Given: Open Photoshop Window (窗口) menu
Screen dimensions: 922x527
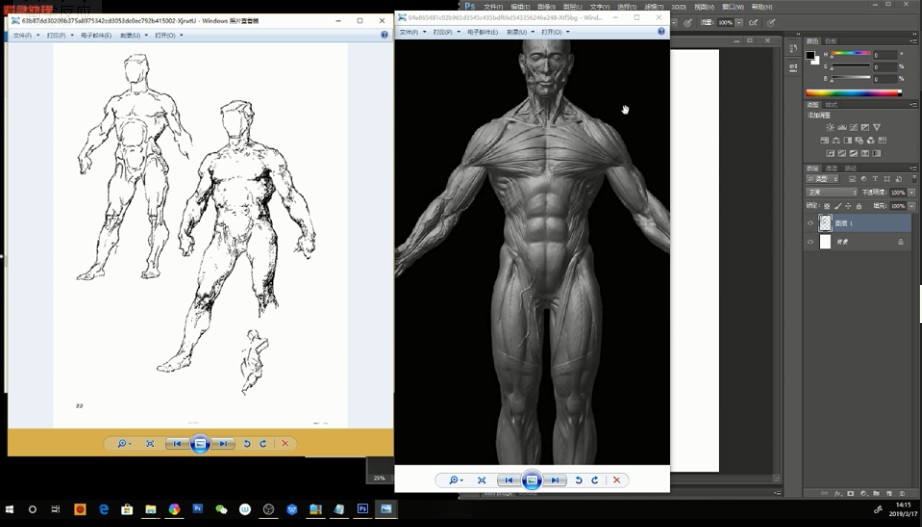Looking at the screenshot, I should tap(733, 7).
